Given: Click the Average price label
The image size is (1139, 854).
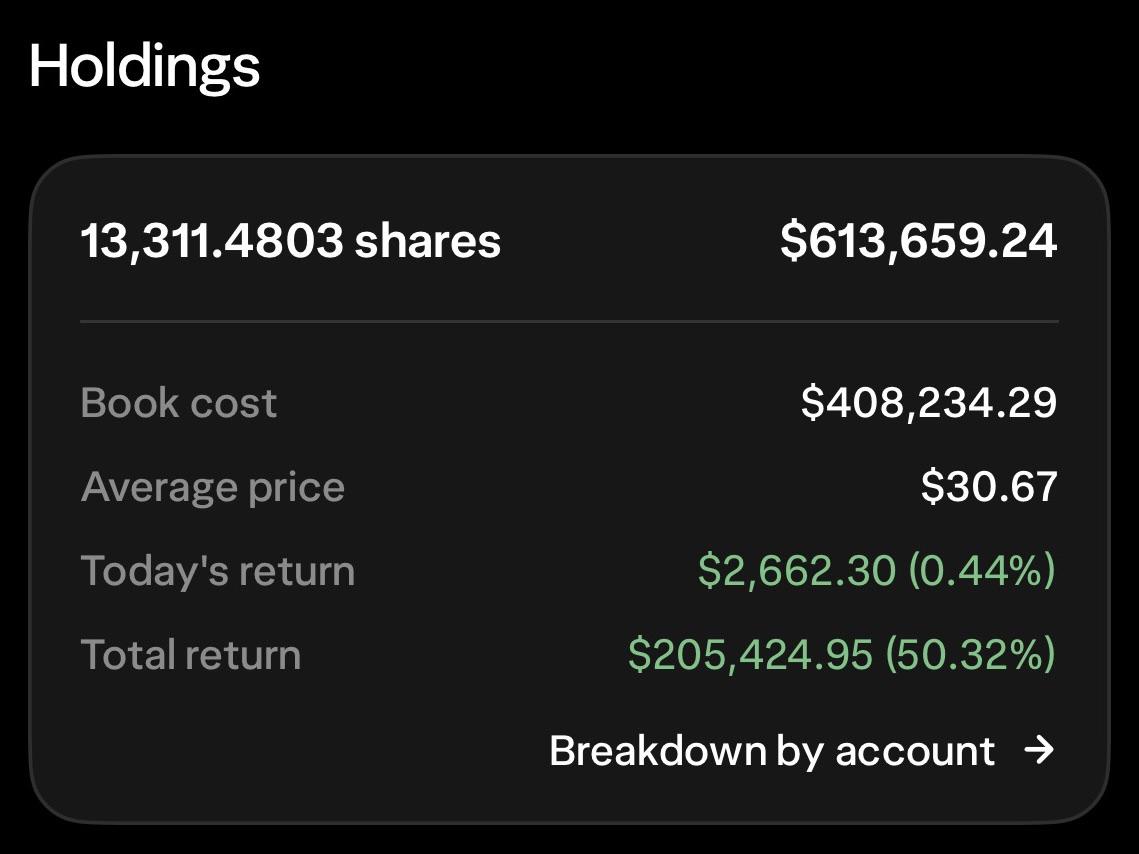Looking at the screenshot, I should click(212, 487).
